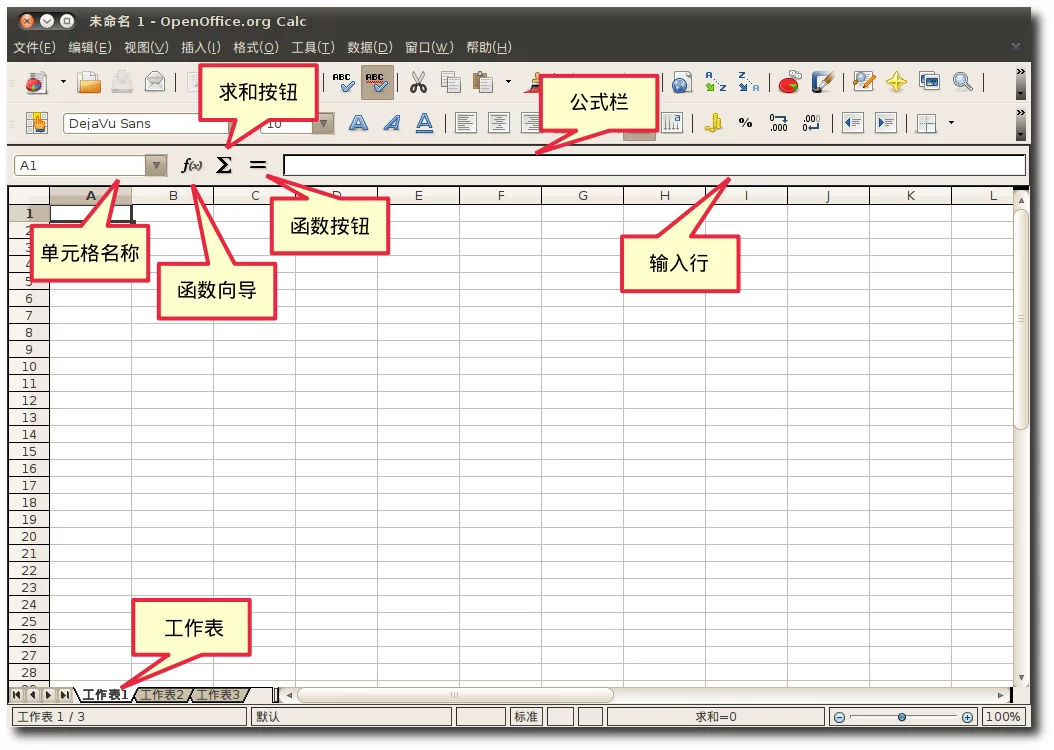Select row 10 header
The height and width of the screenshot is (750, 1054).
pos(29,367)
